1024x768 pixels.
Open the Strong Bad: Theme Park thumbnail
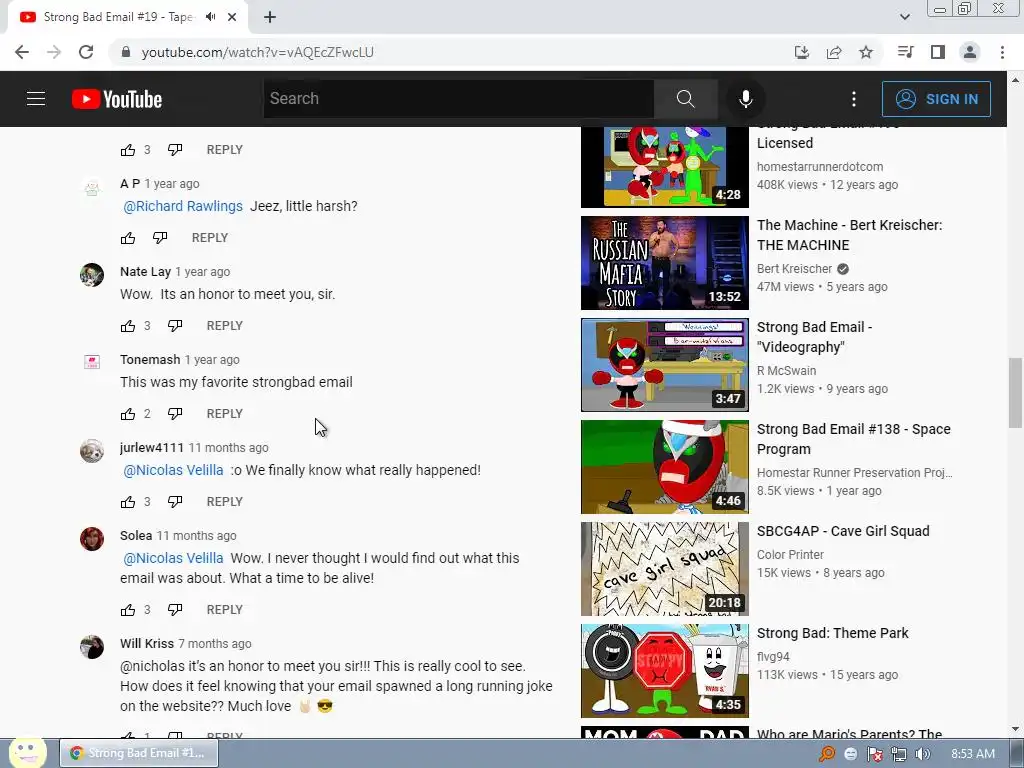[x=665, y=671]
